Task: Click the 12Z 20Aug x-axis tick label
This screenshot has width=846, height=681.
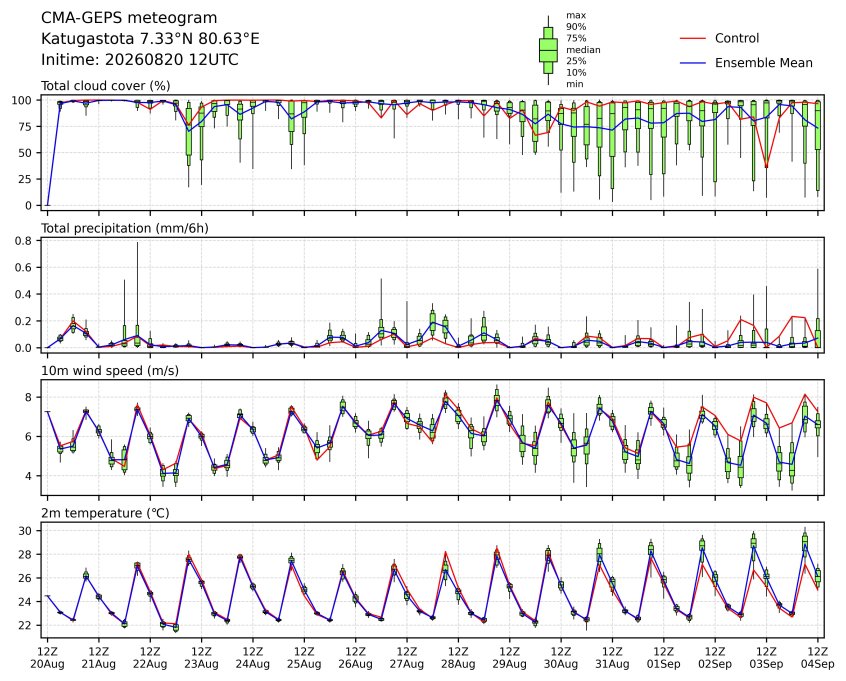Action: pos(47,658)
